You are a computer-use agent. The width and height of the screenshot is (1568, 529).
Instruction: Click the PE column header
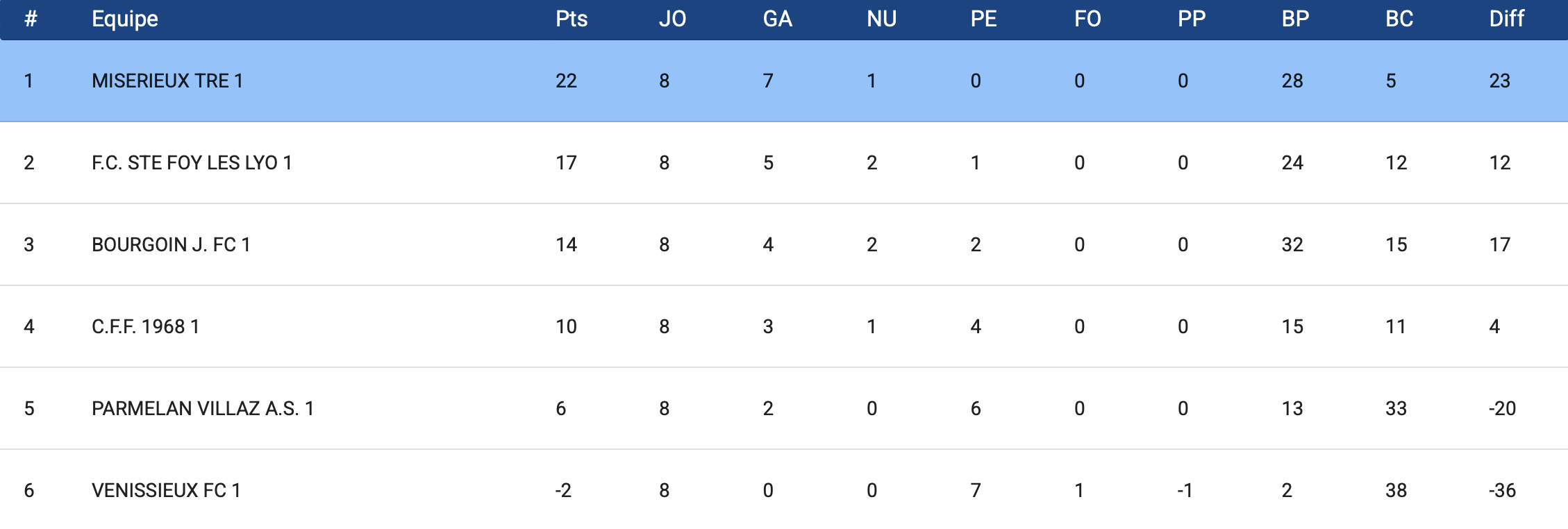tap(984, 19)
